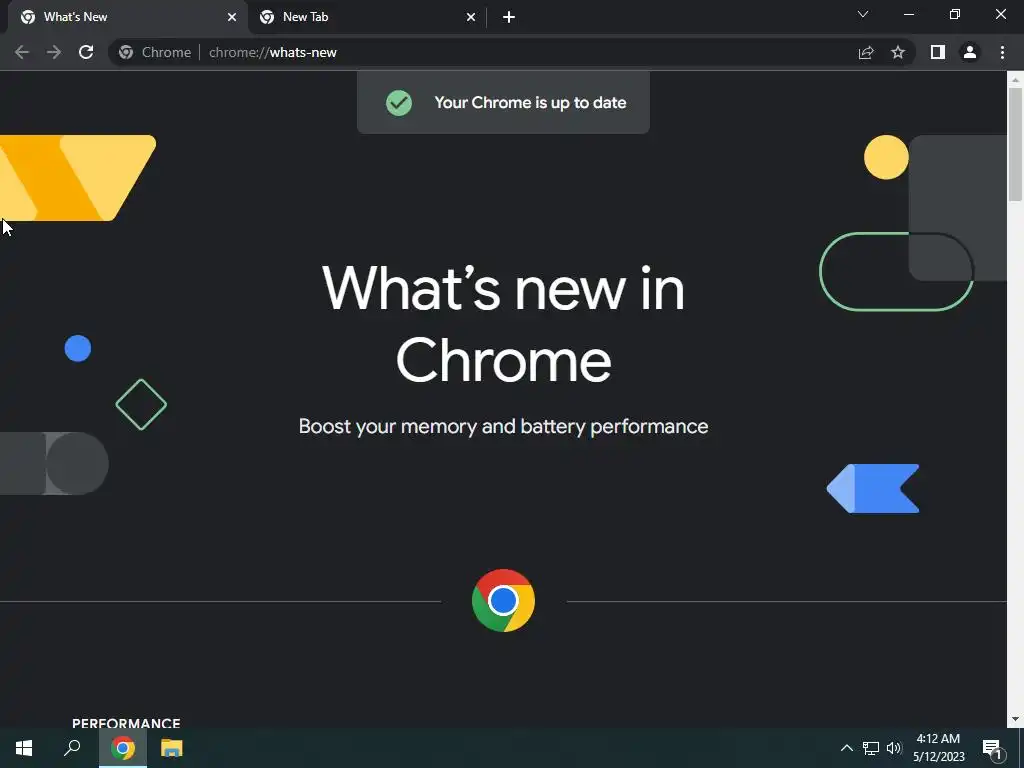1024x768 pixels.
Task: Open the Windows Start menu
Action: point(24,748)
